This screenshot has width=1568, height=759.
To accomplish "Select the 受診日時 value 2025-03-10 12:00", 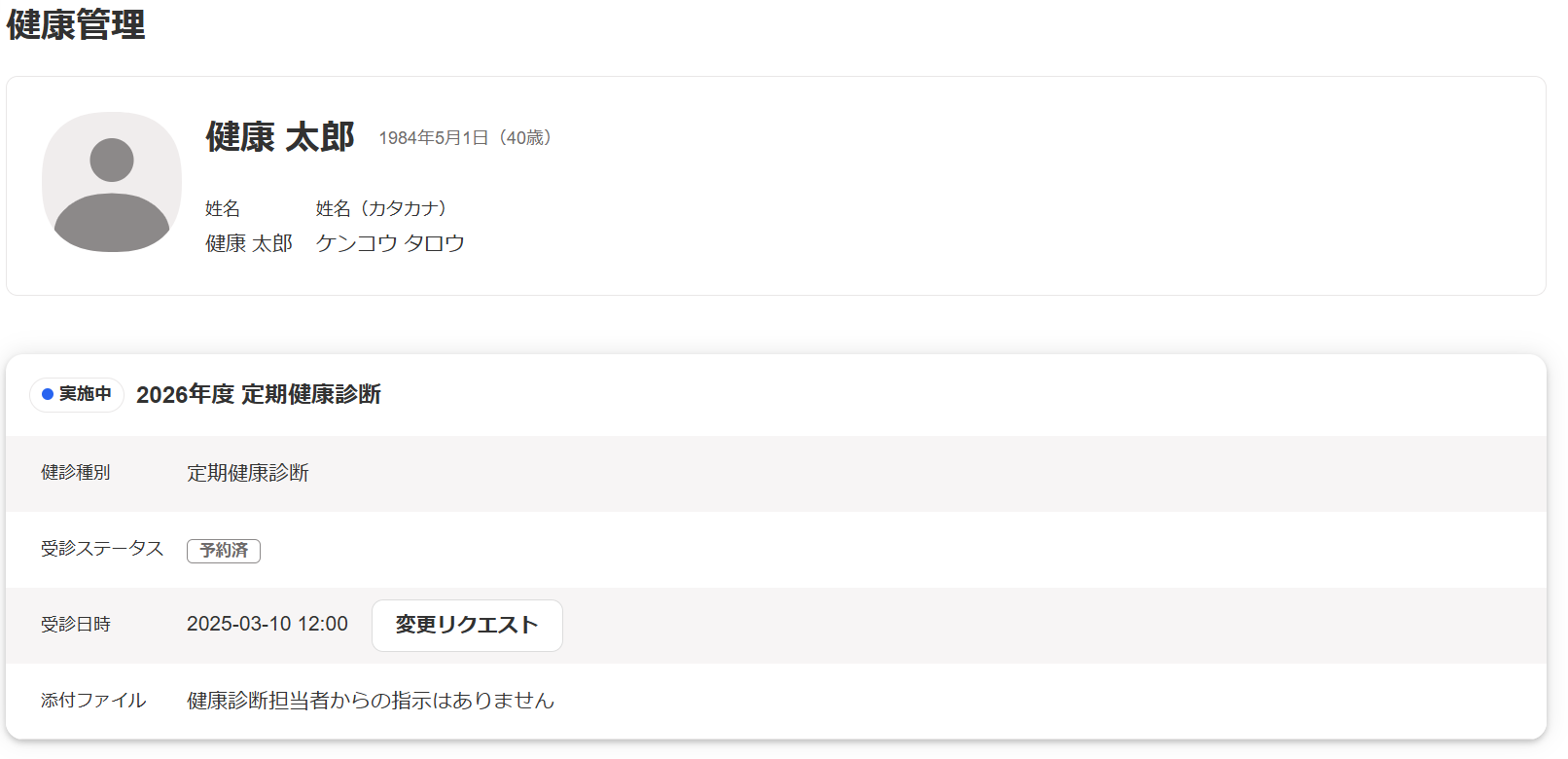I will [x=267, y=624].
